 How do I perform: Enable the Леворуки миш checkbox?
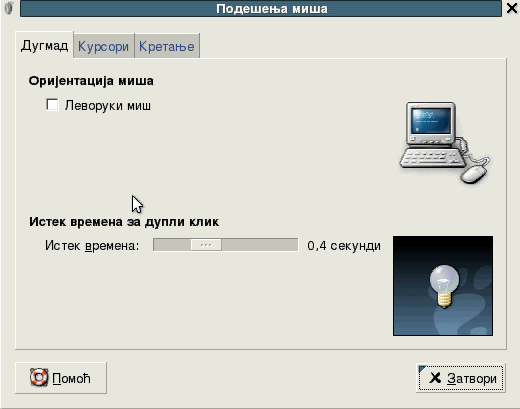pyautogui.click(x=52, y=105)
